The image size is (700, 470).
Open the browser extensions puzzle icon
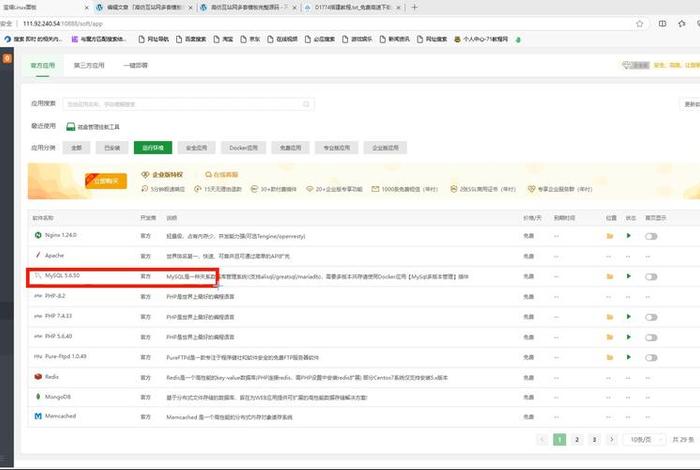(682, 24)
